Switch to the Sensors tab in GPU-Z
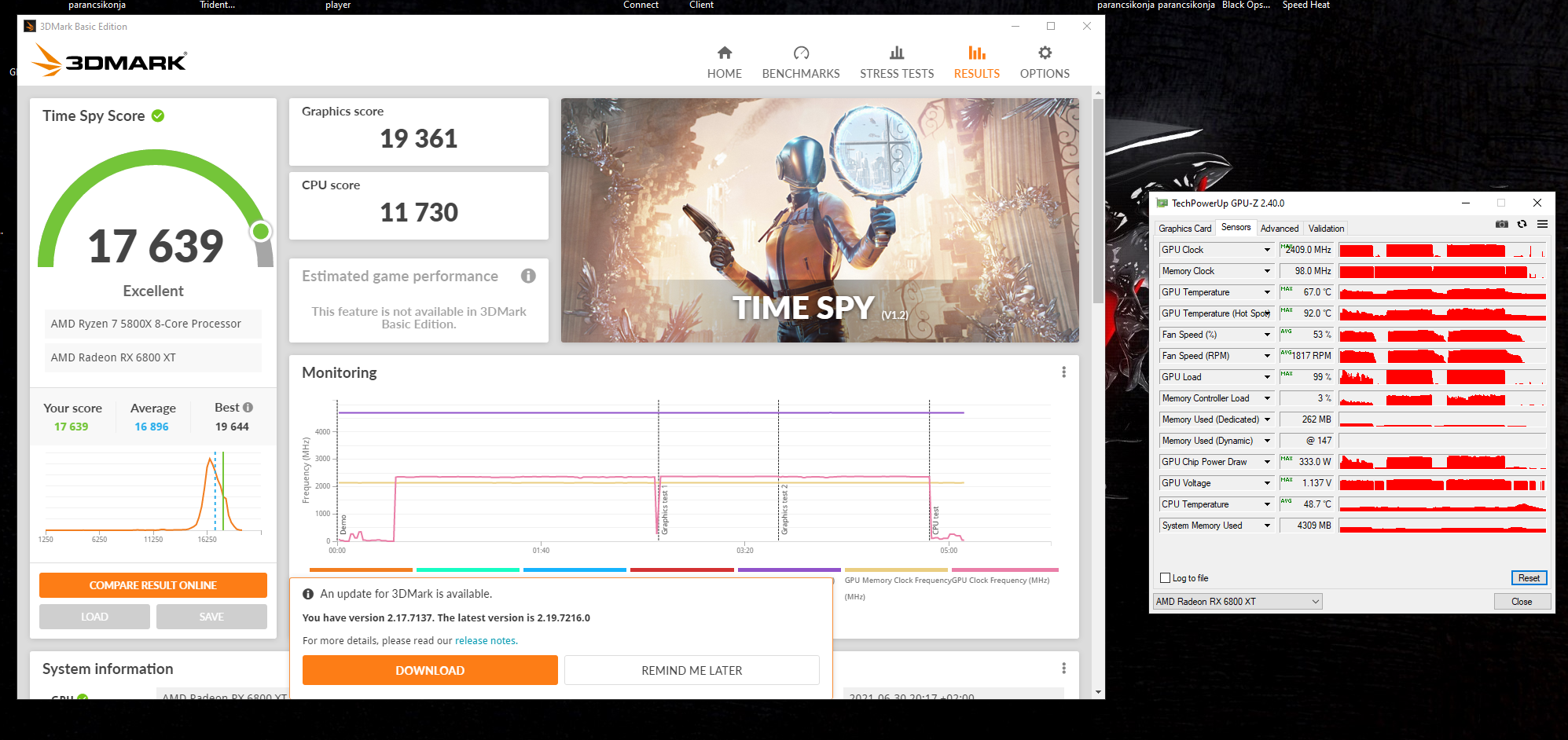 point(1236,228)
